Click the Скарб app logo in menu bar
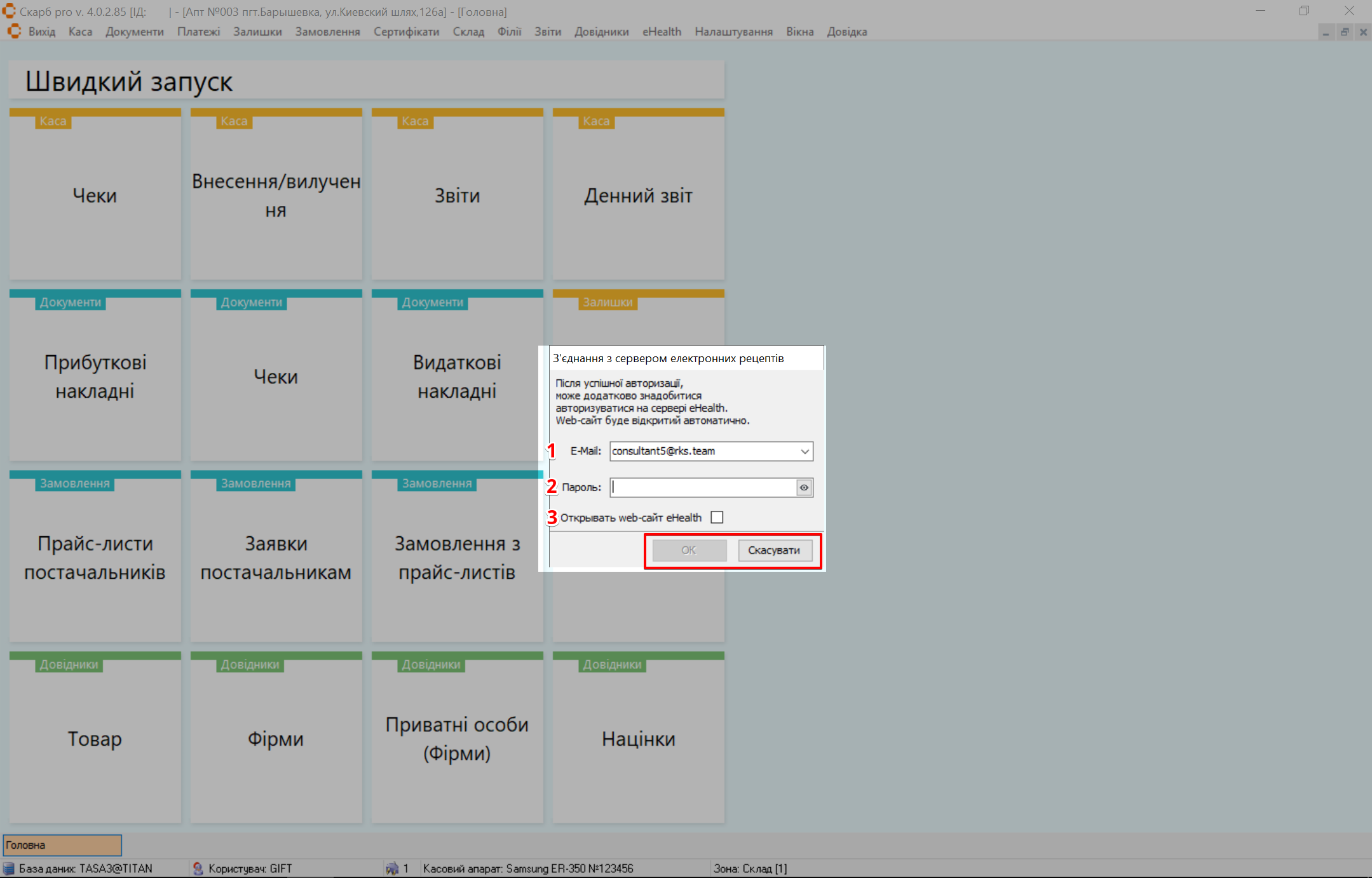Image resolution: width=1372 pixels, height=878 pixels. 14,32
